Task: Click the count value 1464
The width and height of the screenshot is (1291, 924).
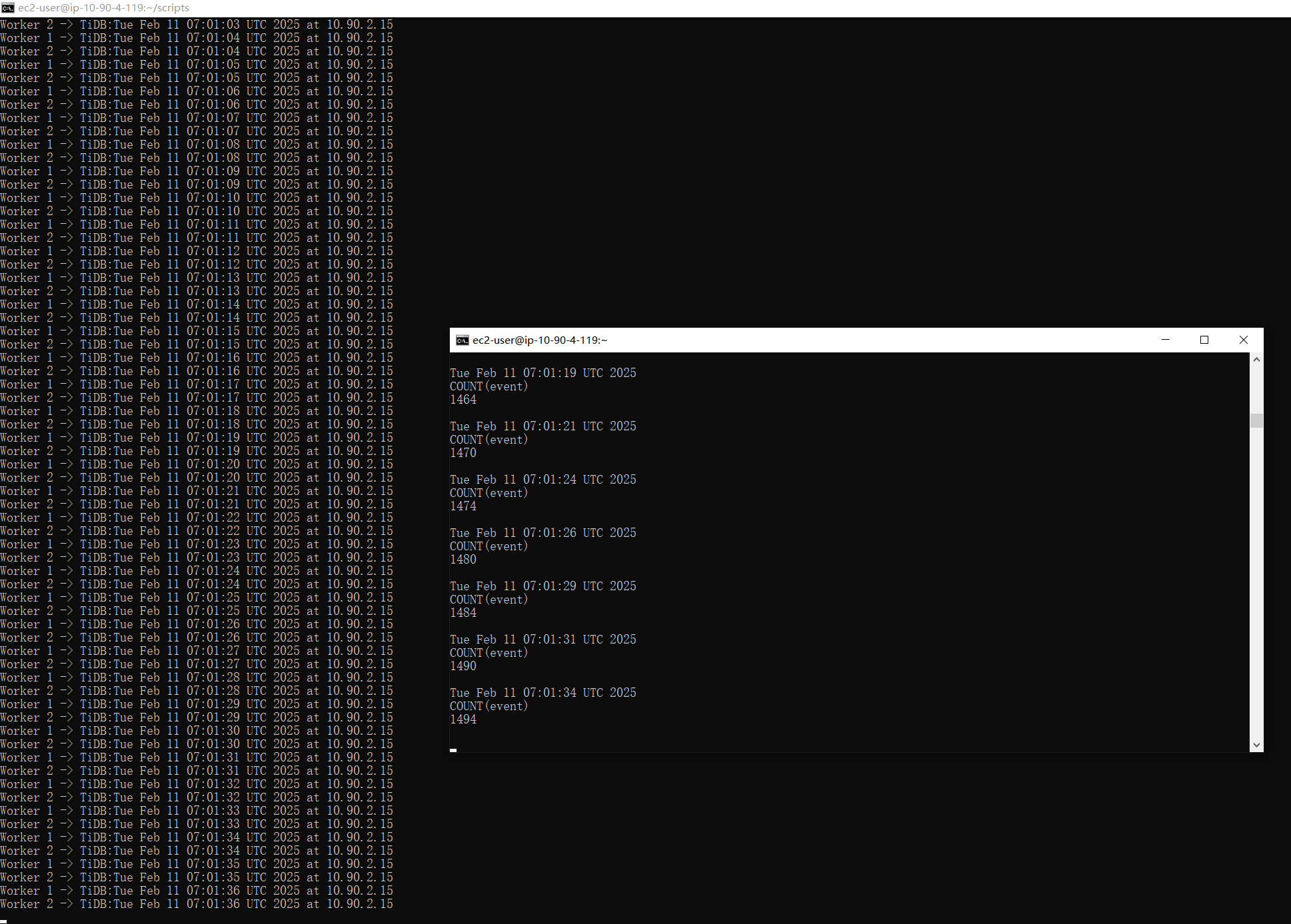Action: pyautogui.click(x=463, y=400)
